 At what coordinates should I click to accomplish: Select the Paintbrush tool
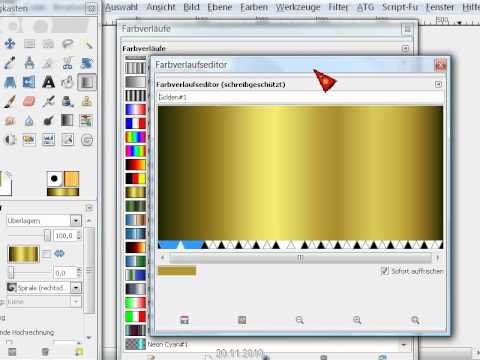[x=10, y=101]
